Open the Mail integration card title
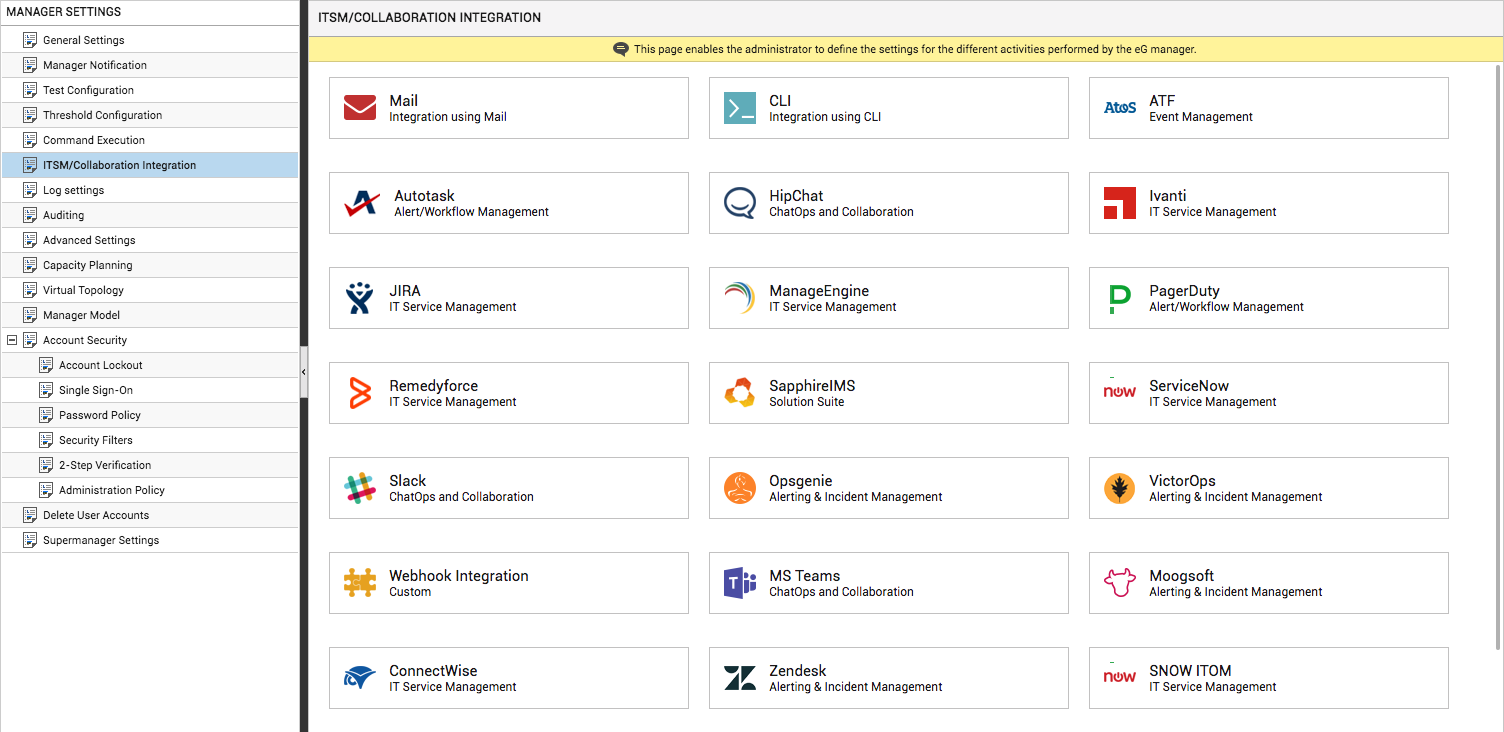Screen dimensions: 1504x732 coord(404,101)
